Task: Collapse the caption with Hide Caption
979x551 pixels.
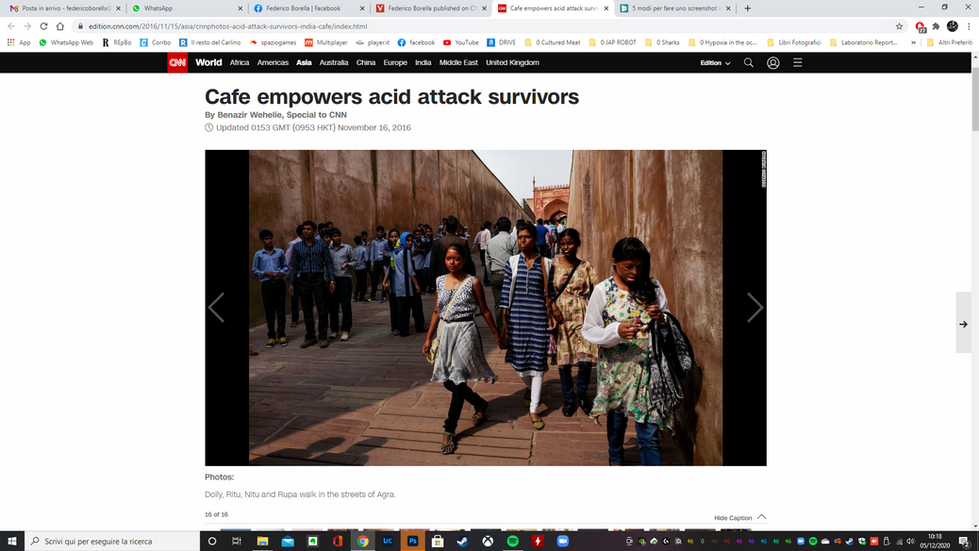Action: click(x=740, y=517)
